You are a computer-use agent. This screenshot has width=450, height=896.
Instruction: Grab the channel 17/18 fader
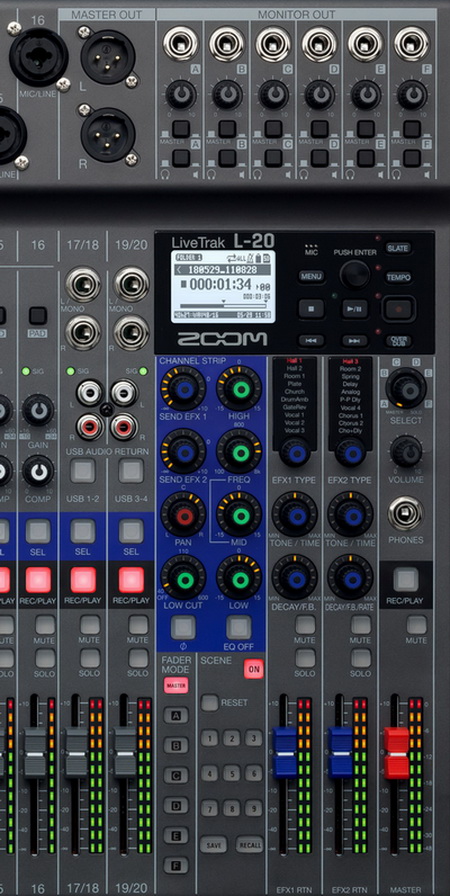[76, 753]
